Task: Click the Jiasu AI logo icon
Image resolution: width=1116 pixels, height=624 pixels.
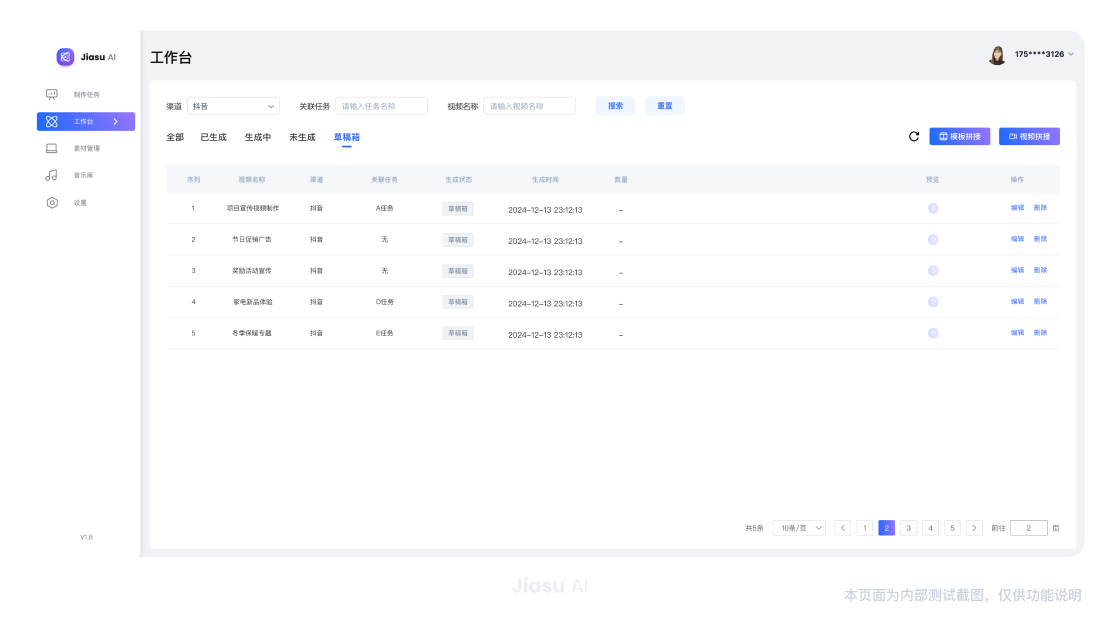Action: (x=65, y=57)
